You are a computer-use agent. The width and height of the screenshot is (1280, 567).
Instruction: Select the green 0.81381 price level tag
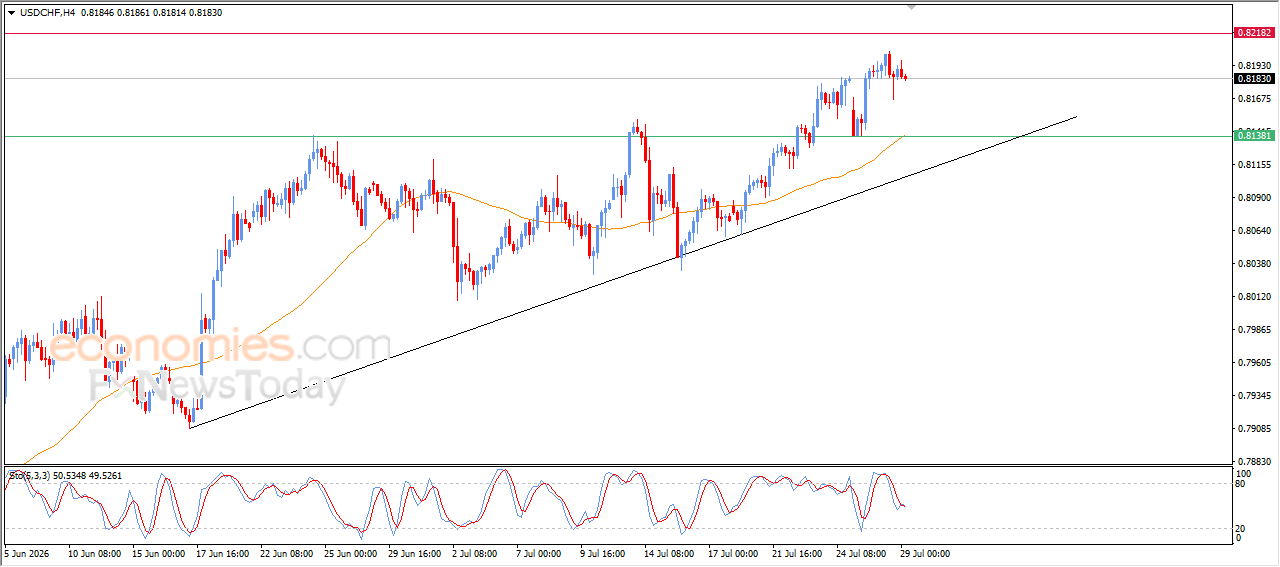click(1254, 135)
